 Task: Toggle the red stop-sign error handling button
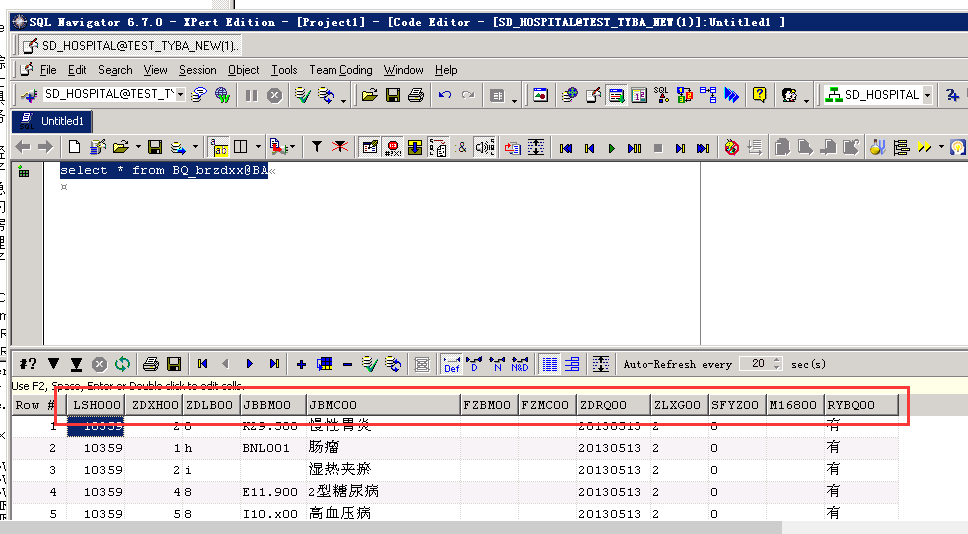[x=393, y=148]
